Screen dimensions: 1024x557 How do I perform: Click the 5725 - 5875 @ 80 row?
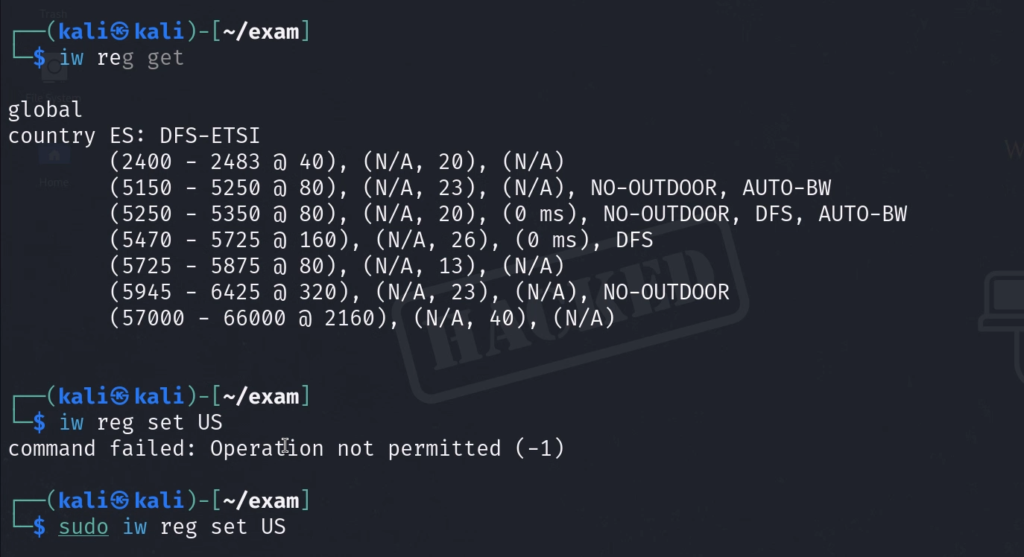click(338, 266)
